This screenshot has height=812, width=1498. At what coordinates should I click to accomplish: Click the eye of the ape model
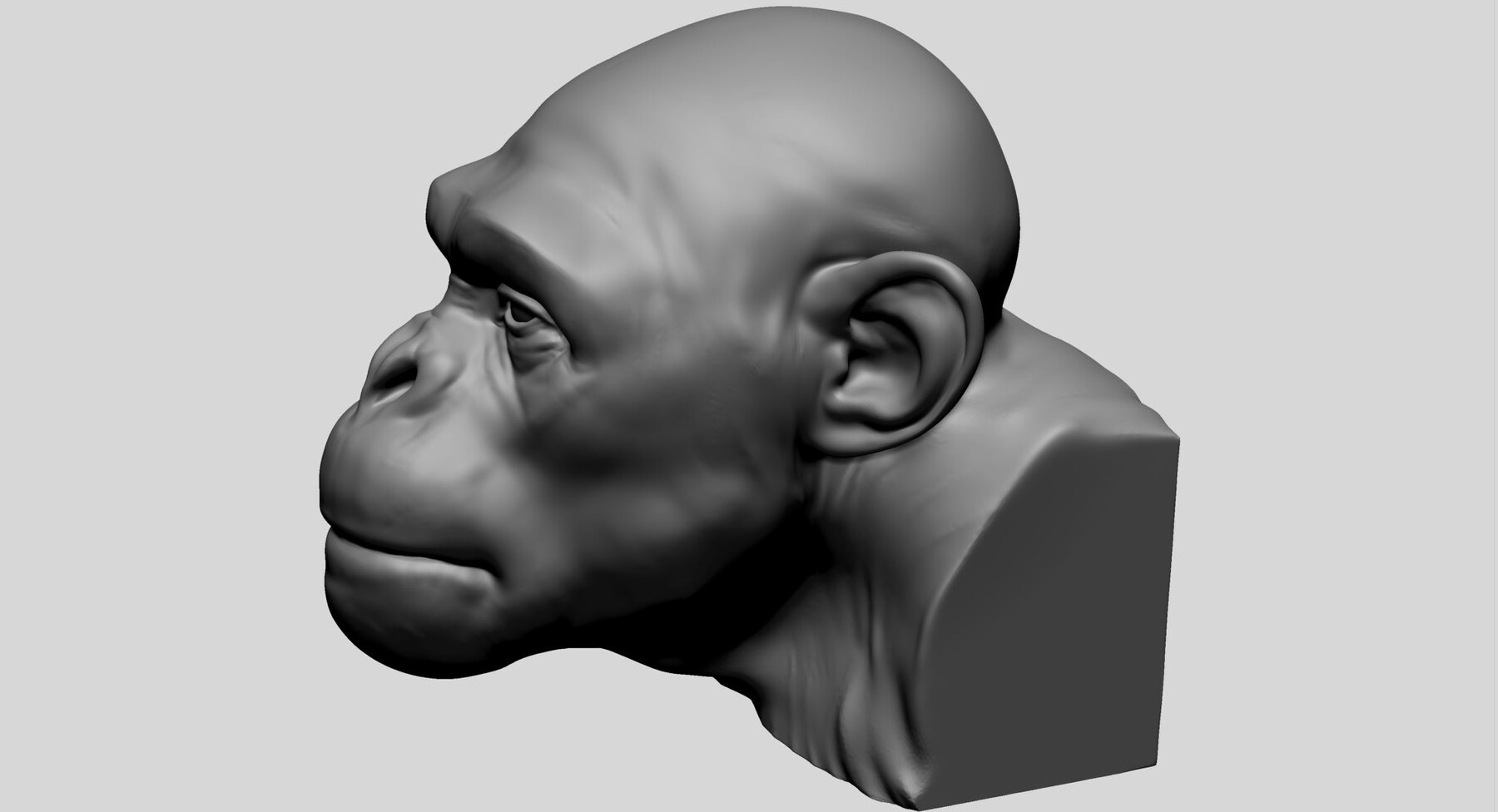pos(520,316)
